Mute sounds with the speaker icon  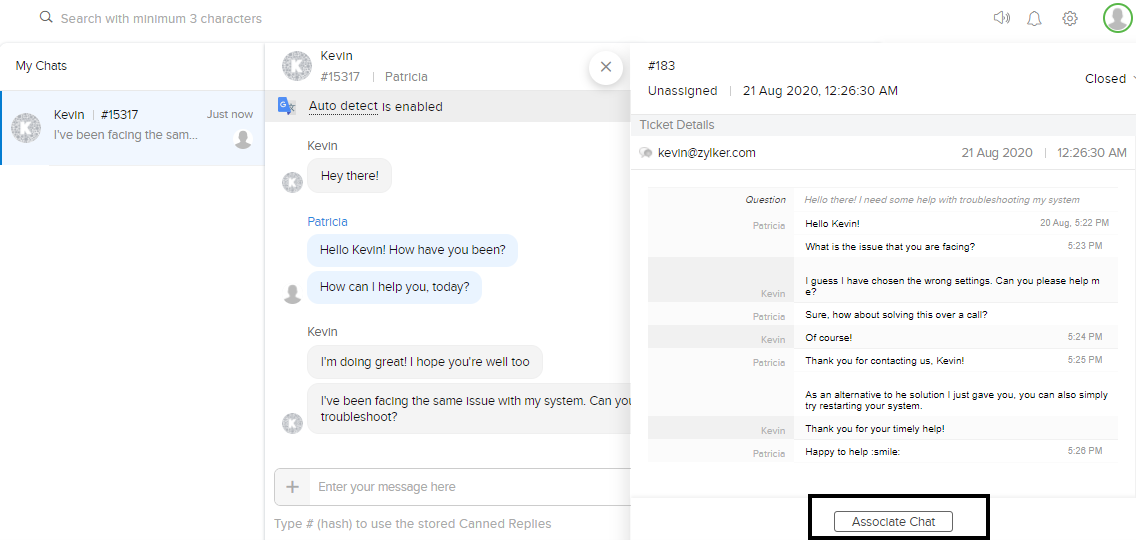pyautogui.click(x=1001, y=18)
